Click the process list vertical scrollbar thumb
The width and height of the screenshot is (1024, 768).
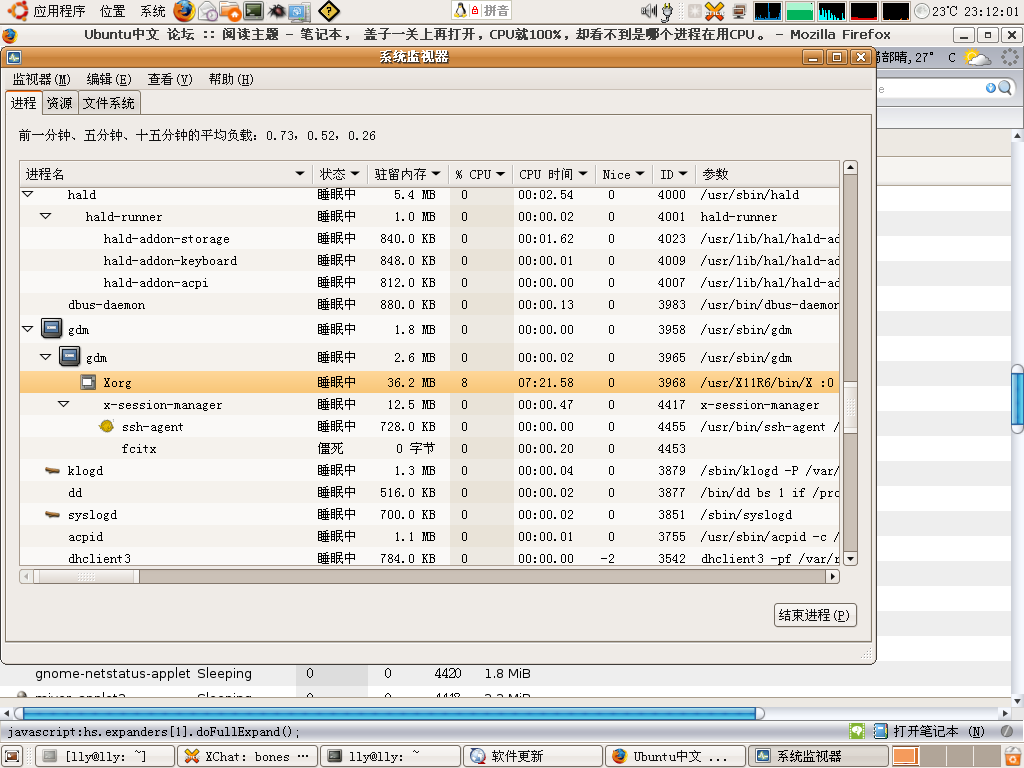tap(850, 408)
